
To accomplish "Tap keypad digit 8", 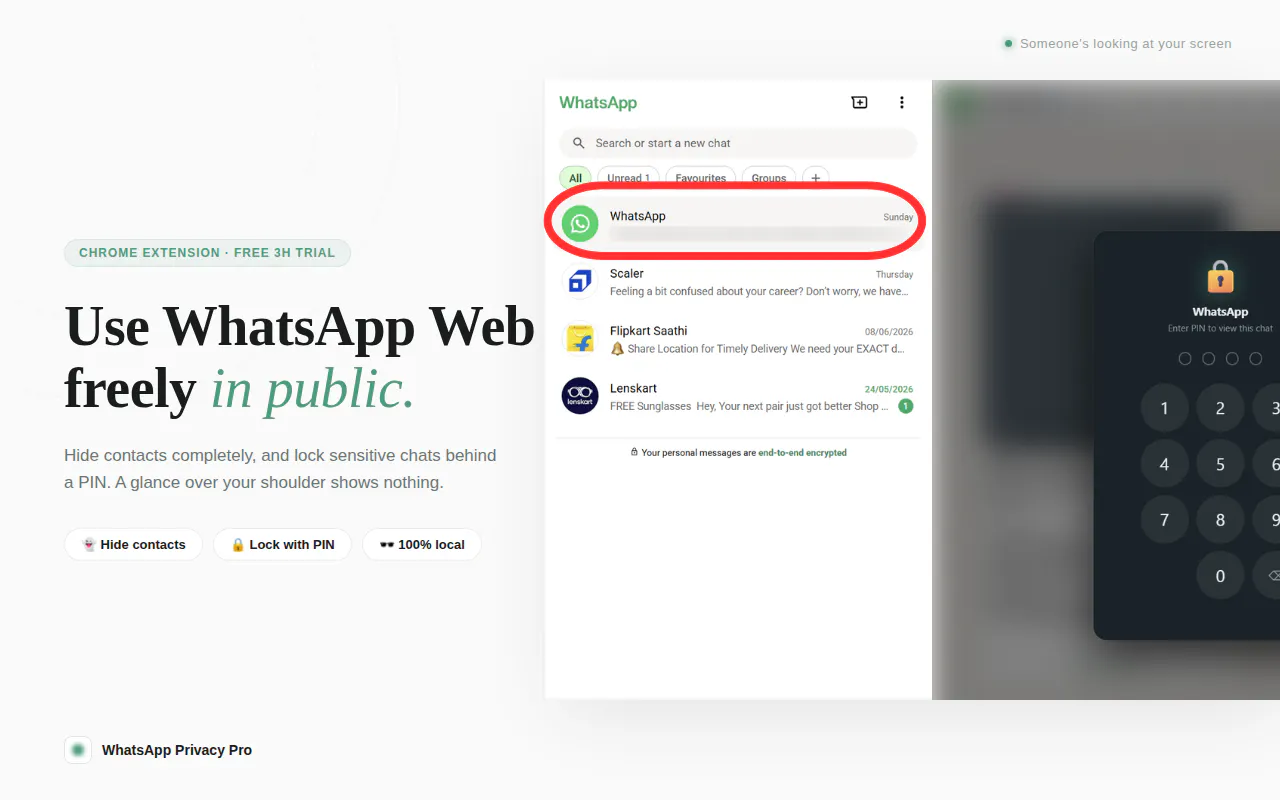I will coord(1220,520).
